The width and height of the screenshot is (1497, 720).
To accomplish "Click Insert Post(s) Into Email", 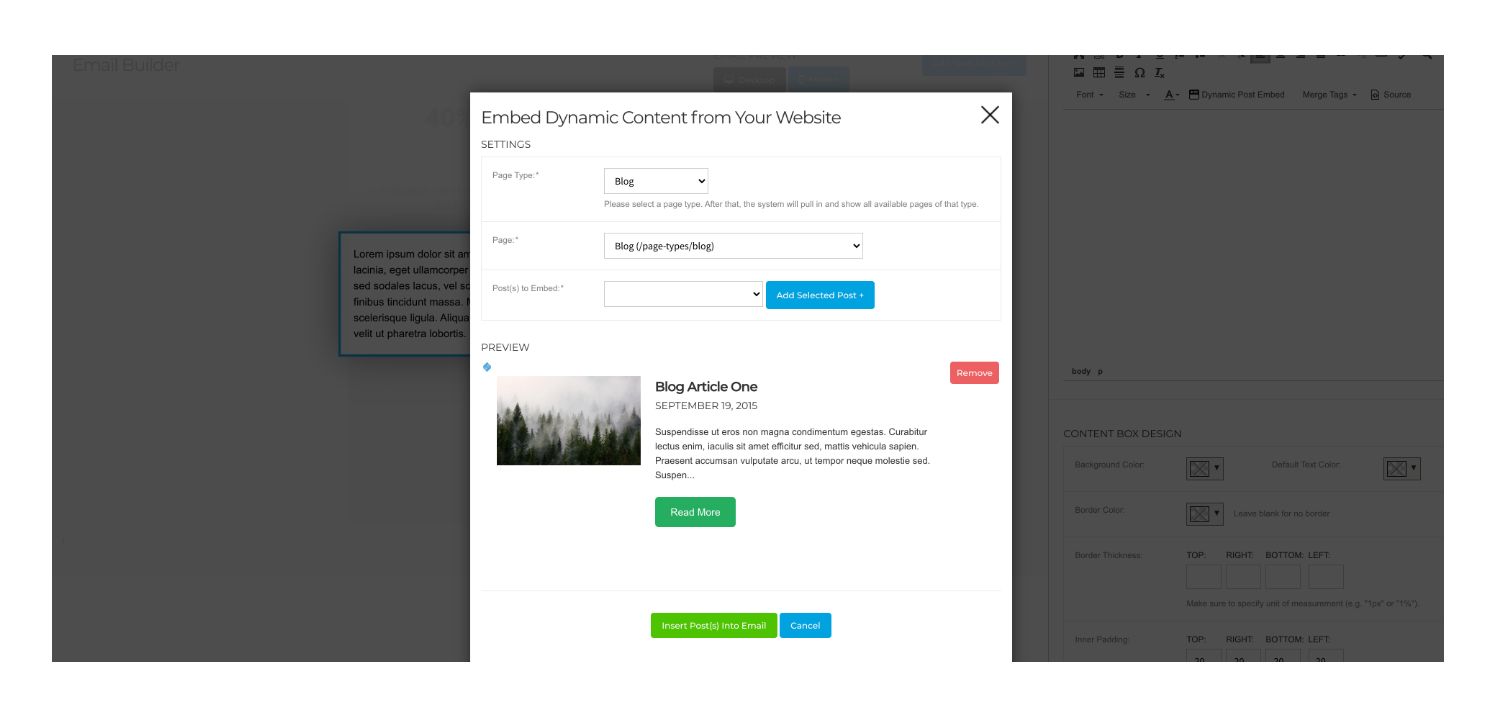I will [x=712, y=625].
